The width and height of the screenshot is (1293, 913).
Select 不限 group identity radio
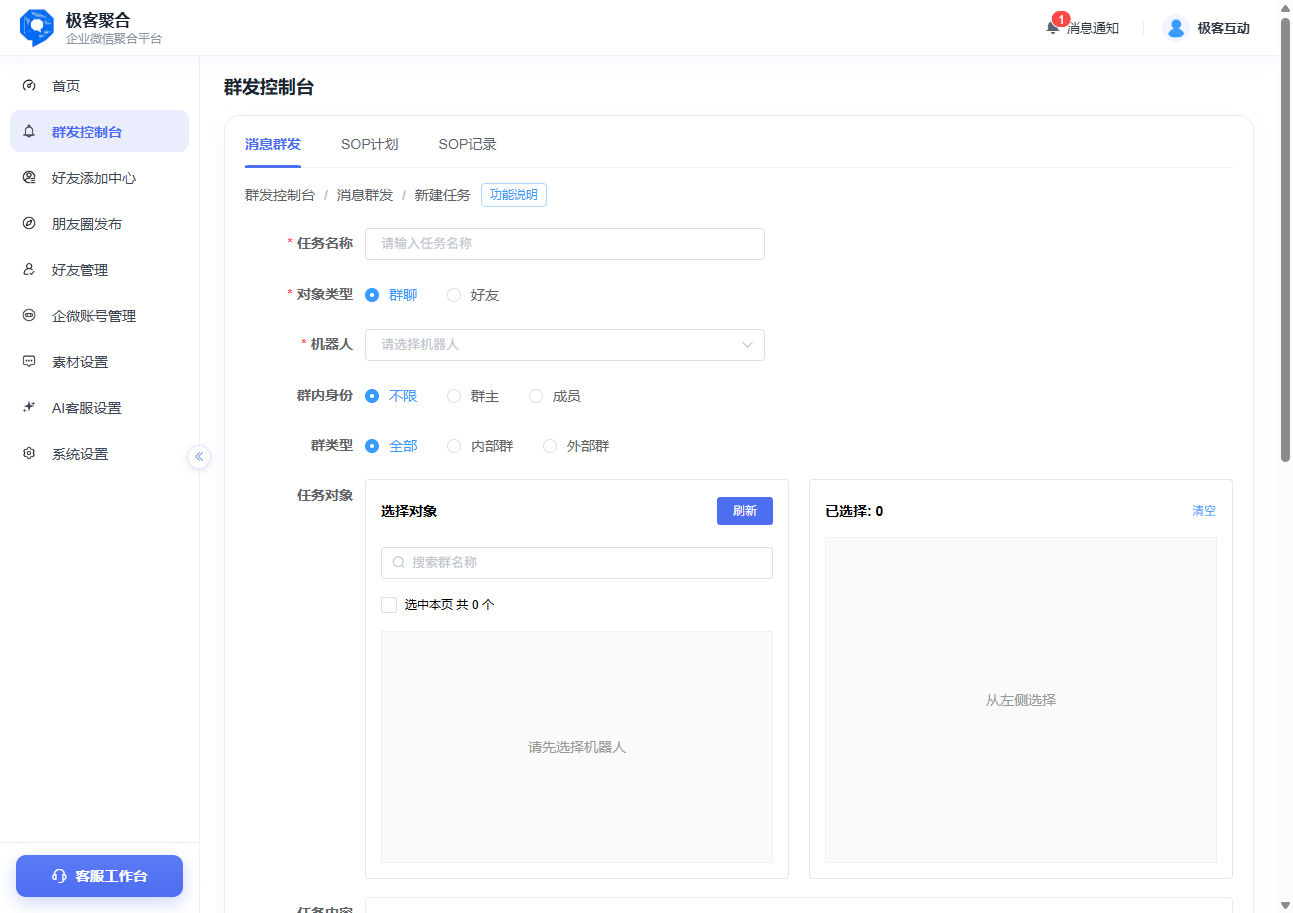372,396
